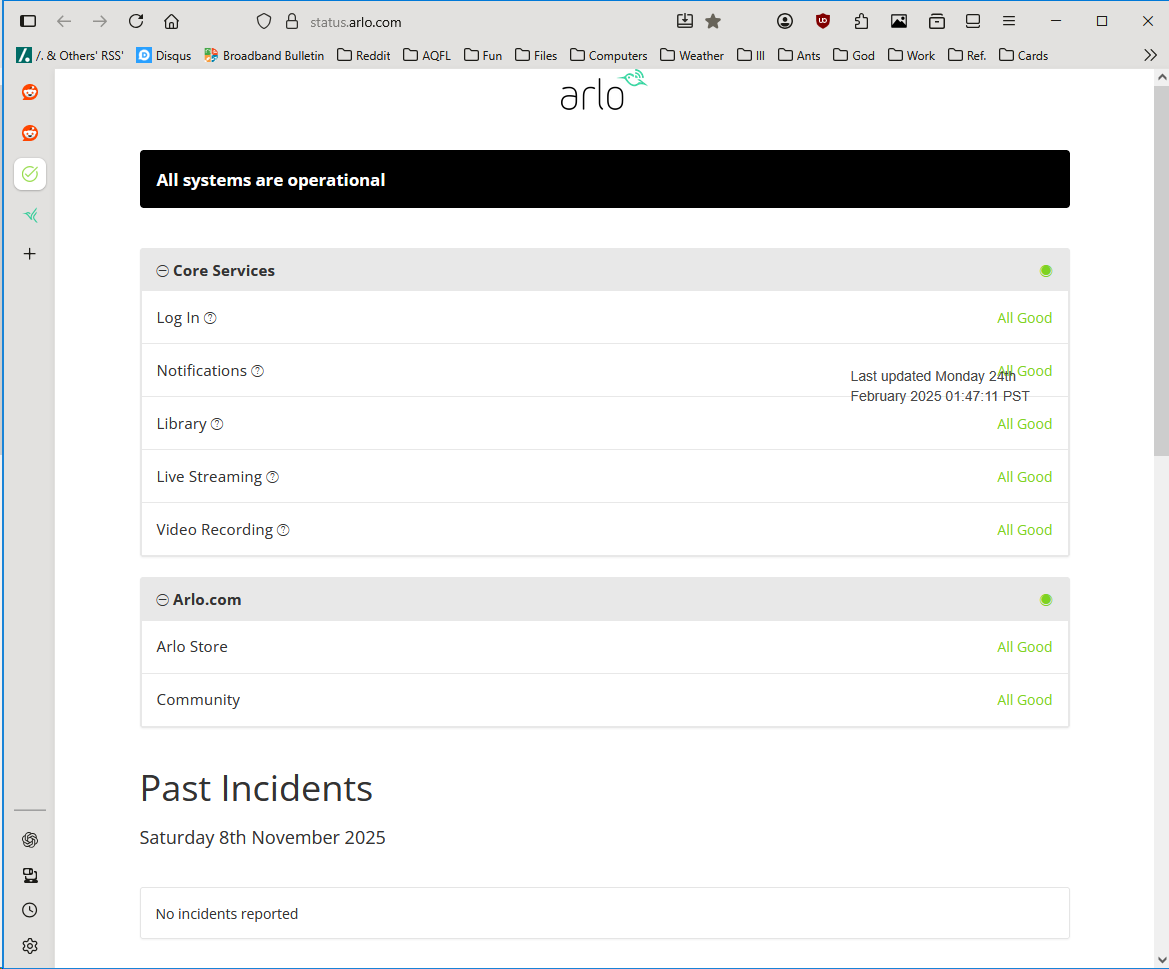The image size is (1169, 969).
Task: Open the history clock icon in sidebar
Action: (x=29, y=910)
